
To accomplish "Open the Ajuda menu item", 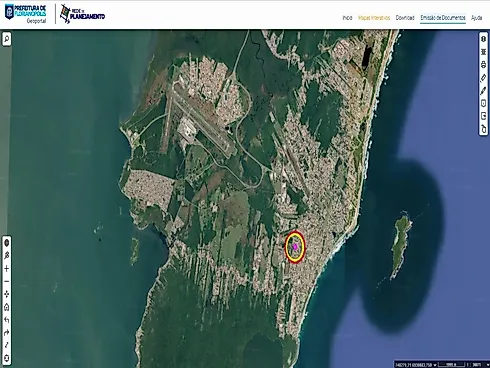I will point(477,18).
